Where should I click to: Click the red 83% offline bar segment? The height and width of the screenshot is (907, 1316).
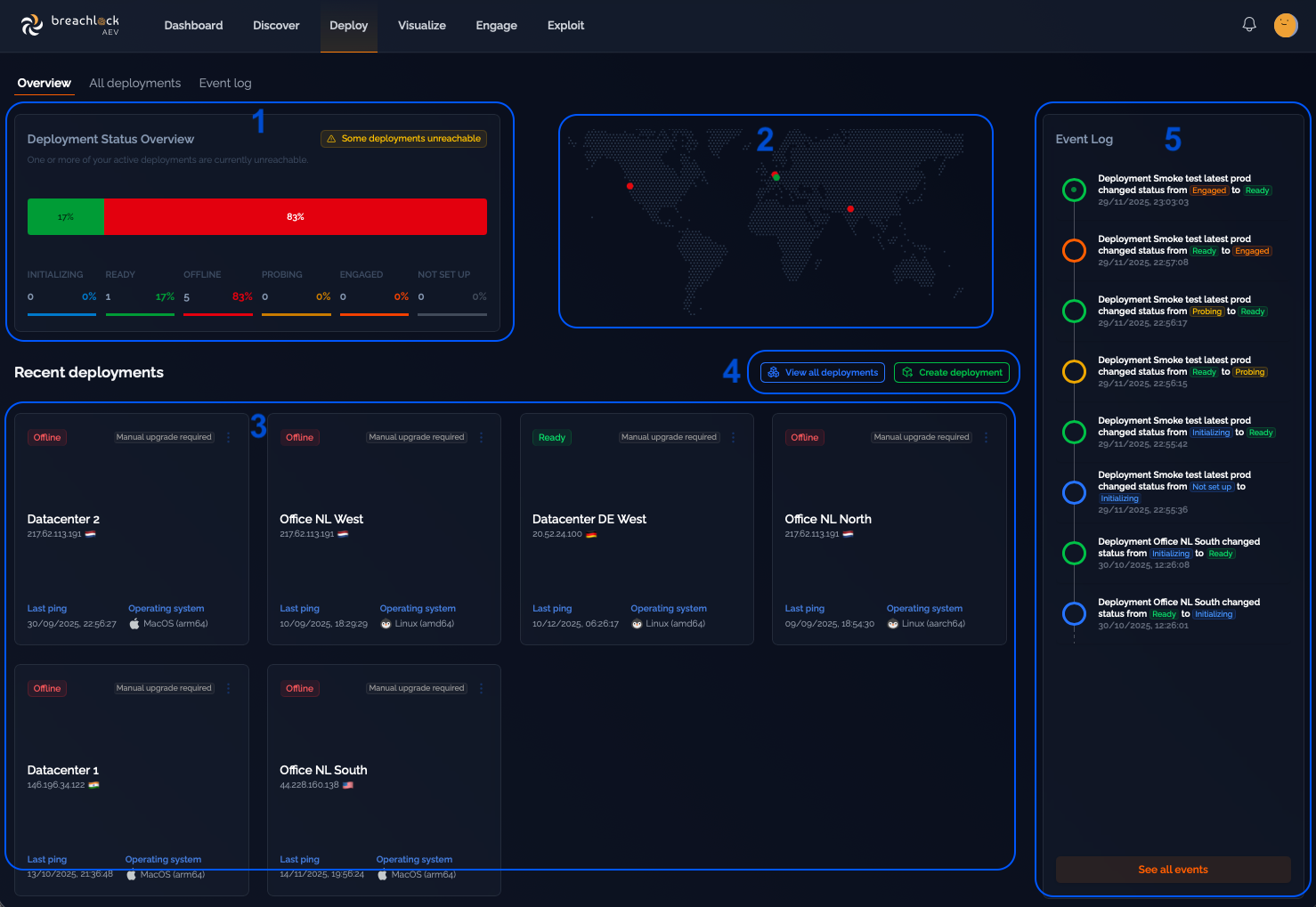click(296, 216)
